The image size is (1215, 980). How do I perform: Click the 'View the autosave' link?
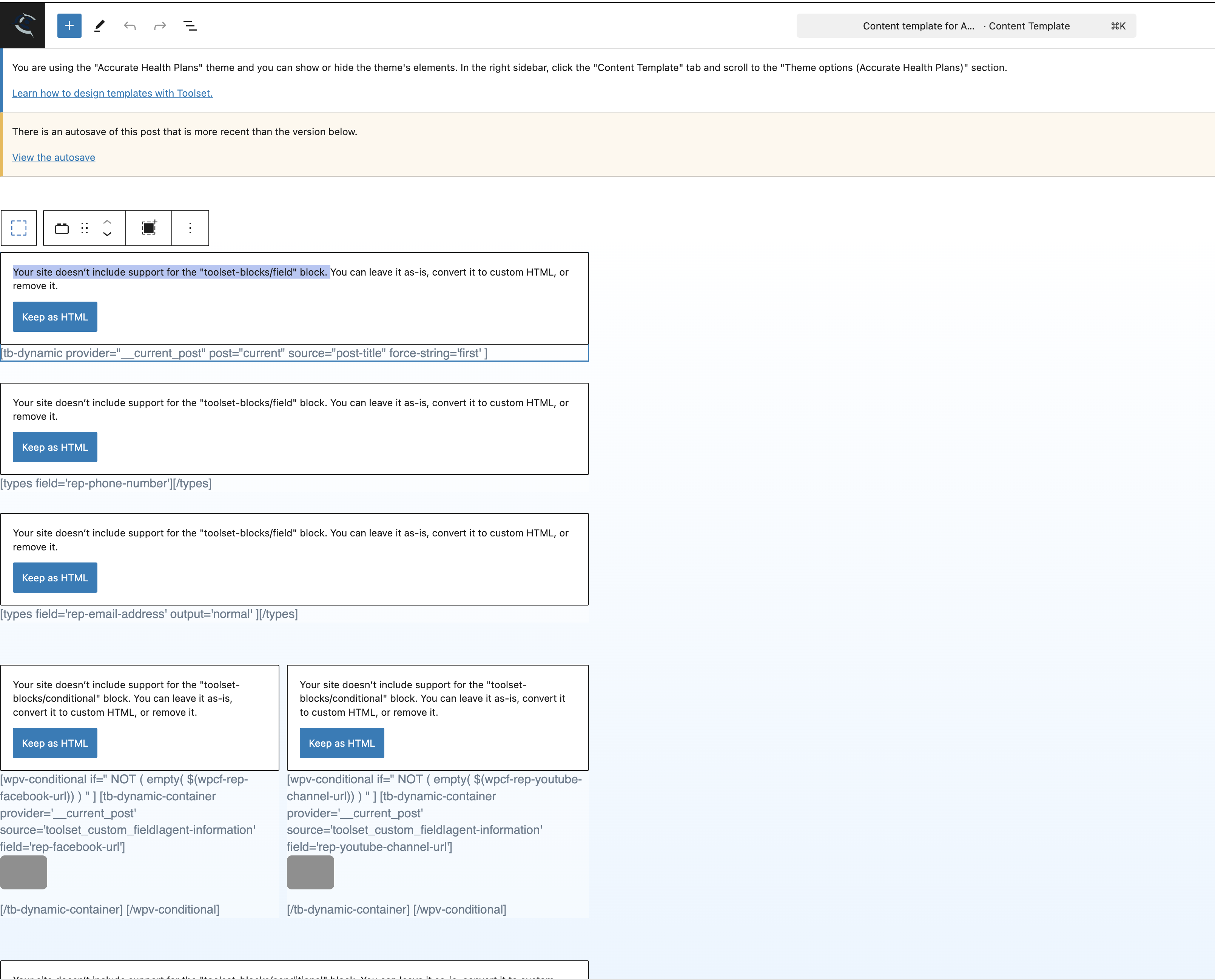54,157
